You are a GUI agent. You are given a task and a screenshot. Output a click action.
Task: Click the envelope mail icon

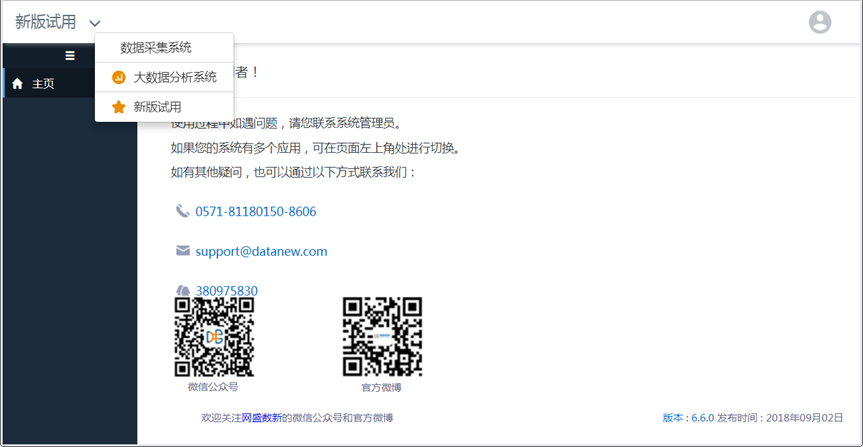[182, 251]
